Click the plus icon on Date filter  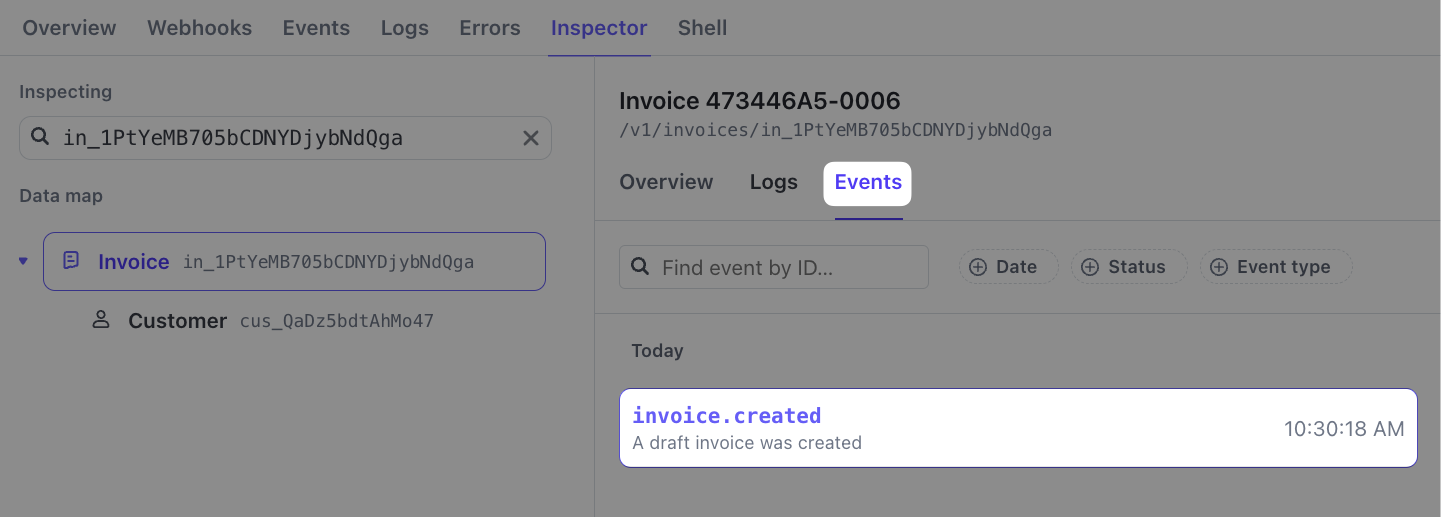(978, 267)
